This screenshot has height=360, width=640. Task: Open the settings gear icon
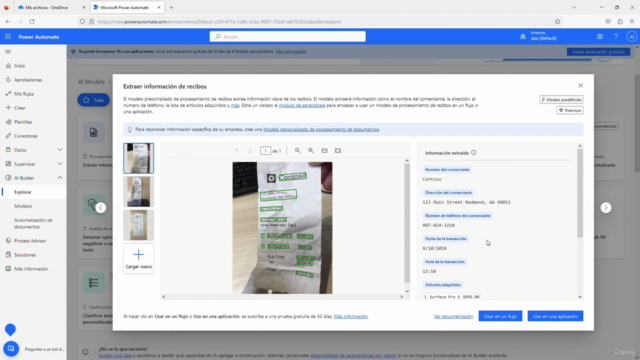click(600, 37)
